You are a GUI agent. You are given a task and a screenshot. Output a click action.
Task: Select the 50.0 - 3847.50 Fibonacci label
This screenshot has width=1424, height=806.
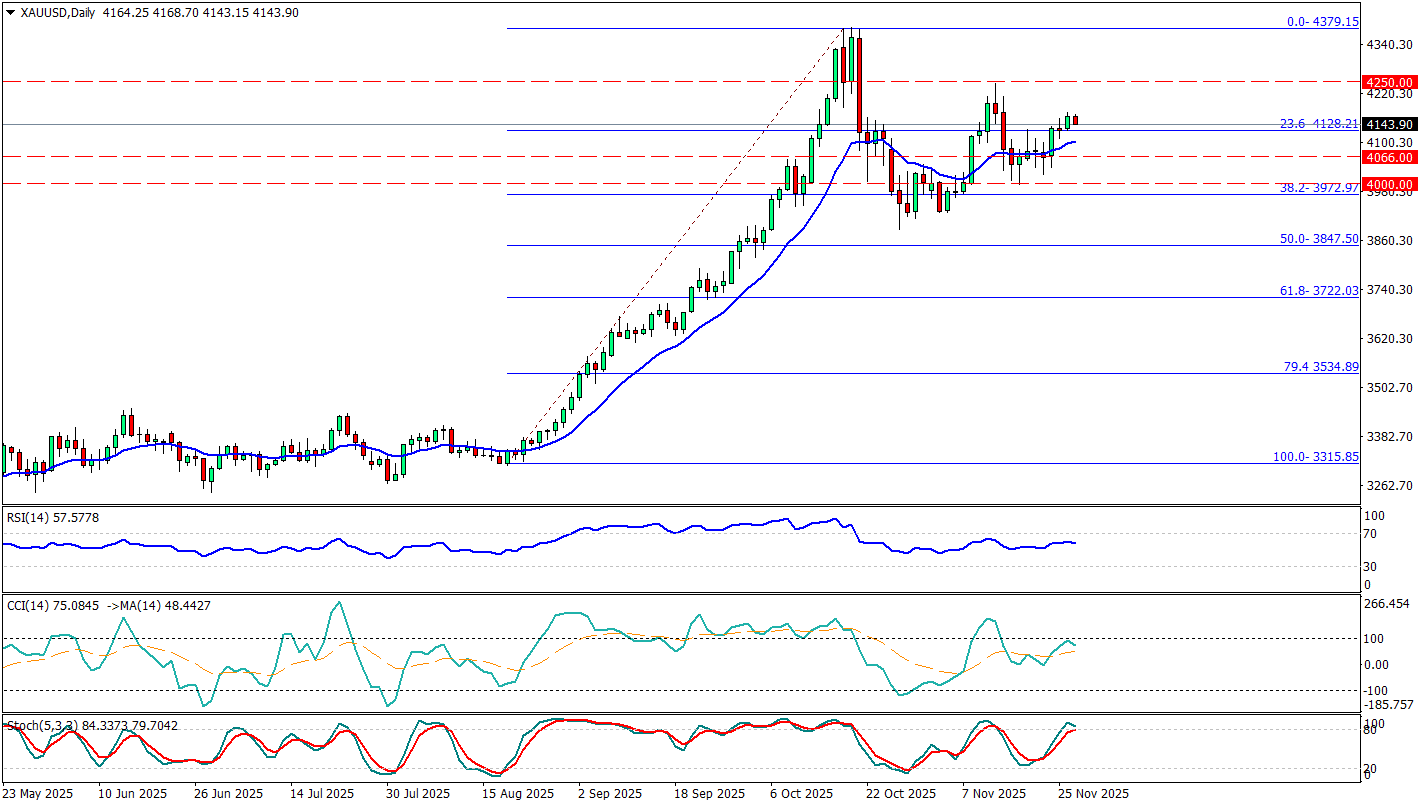[1319, 239]
